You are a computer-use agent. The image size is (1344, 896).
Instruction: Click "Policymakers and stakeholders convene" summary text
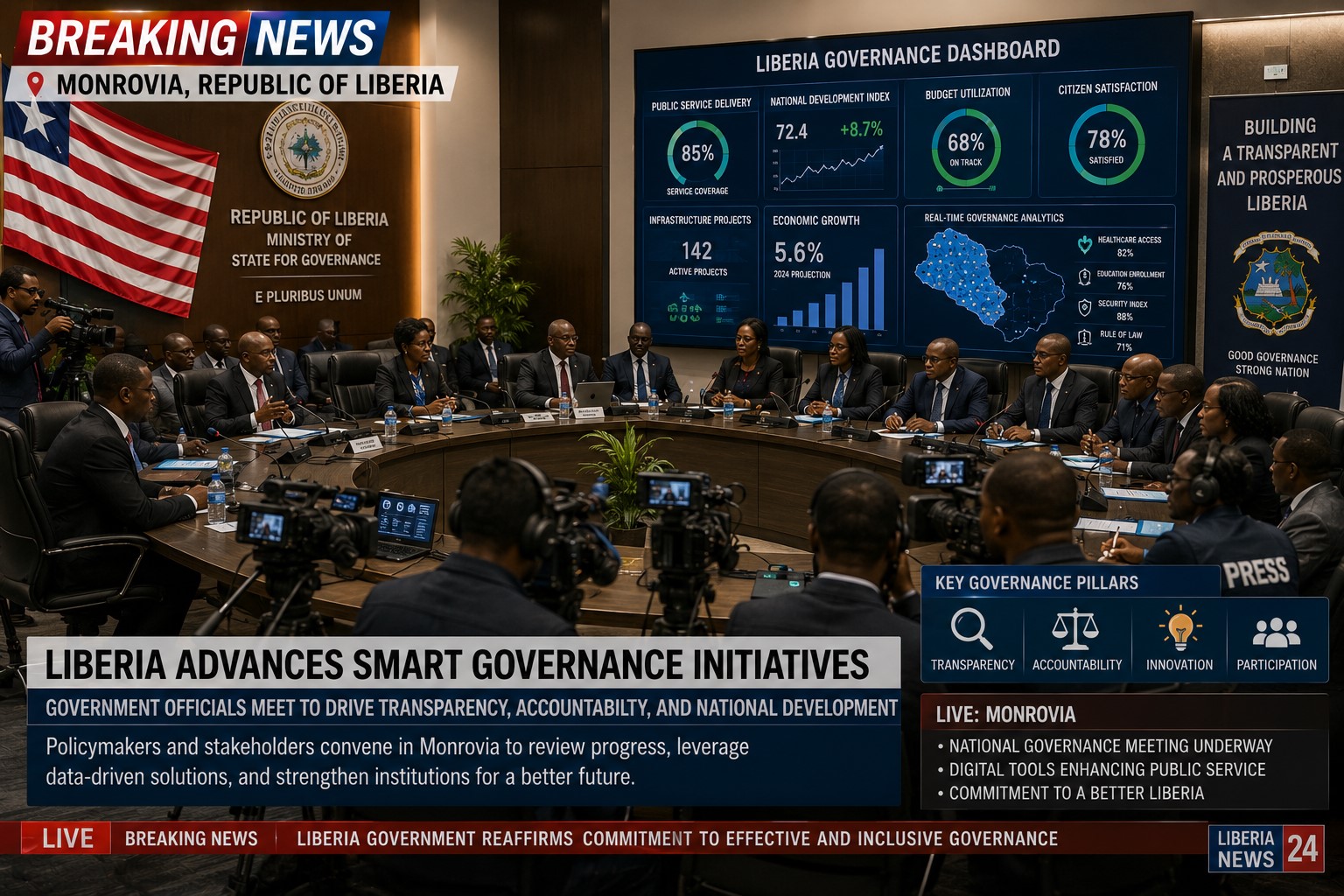click(397, 761)
